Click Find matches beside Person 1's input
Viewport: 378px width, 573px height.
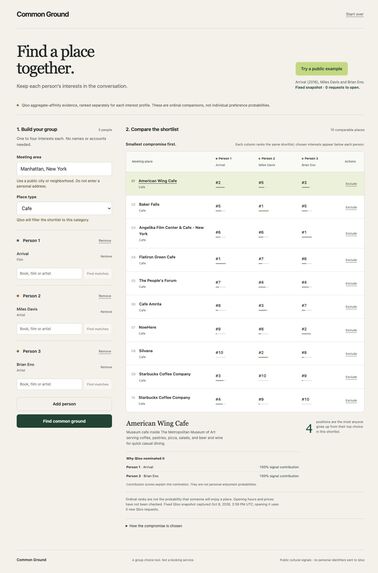[x=98, y=273]
